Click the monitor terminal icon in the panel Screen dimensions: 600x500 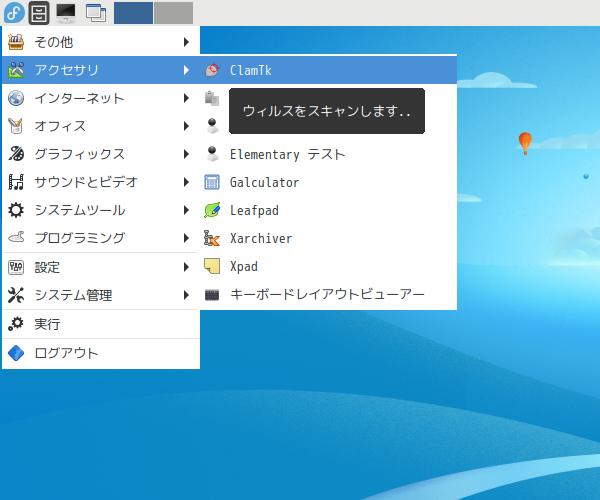pyautogui.click(x=66, y=13)
